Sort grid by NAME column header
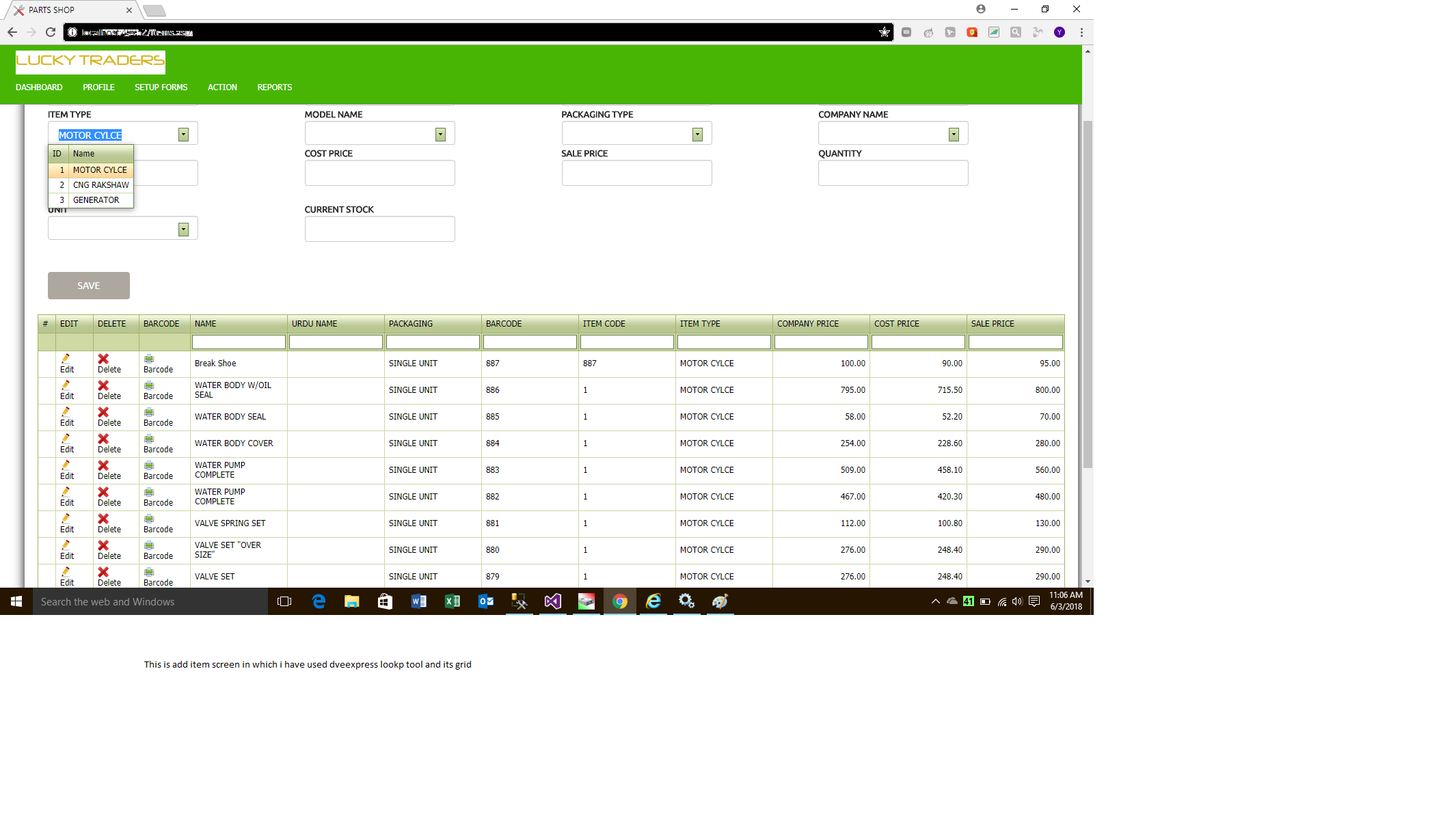The height and width of the screenshot is (835, 1456). tap(239, 324)
